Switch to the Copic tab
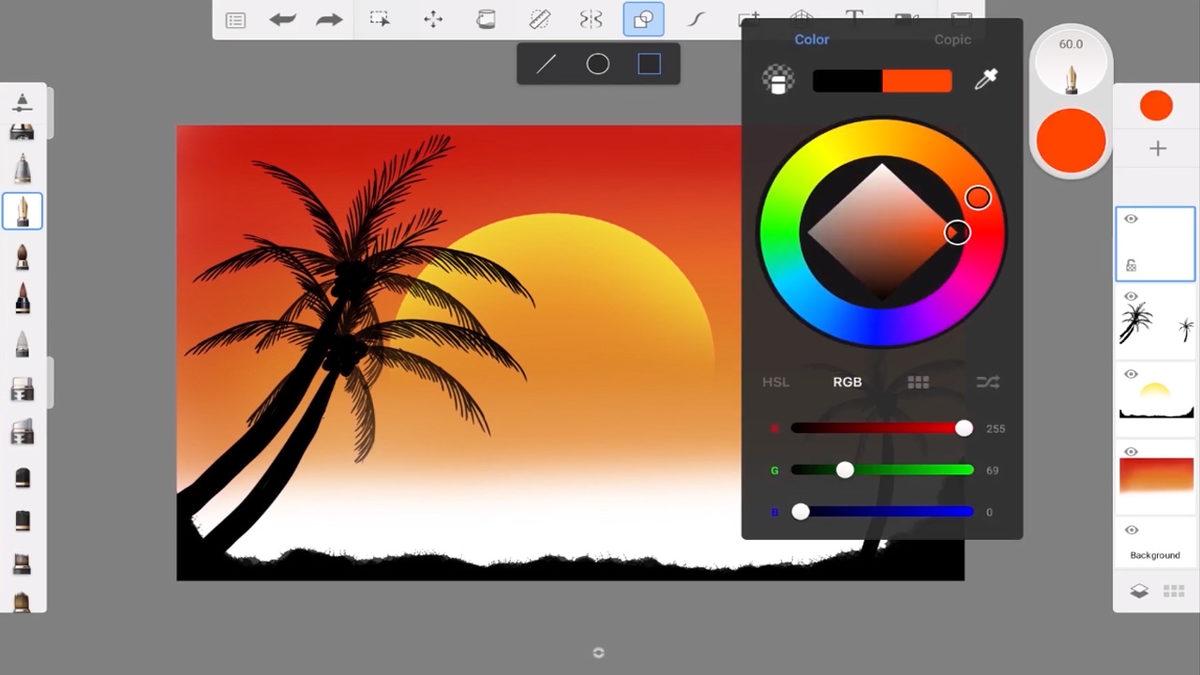Image resolution: width=1200 pixels, height=675 pixels. (x=952, y=40)
